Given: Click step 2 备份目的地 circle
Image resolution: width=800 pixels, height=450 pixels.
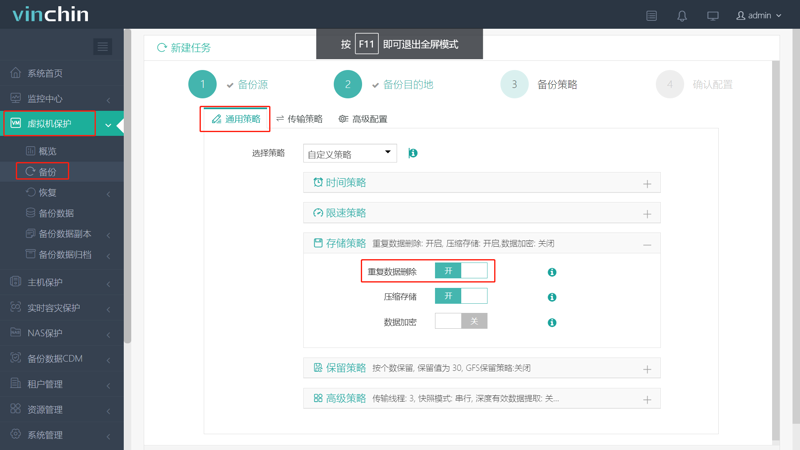Looking at the screenshot, I should coord(348,84).
